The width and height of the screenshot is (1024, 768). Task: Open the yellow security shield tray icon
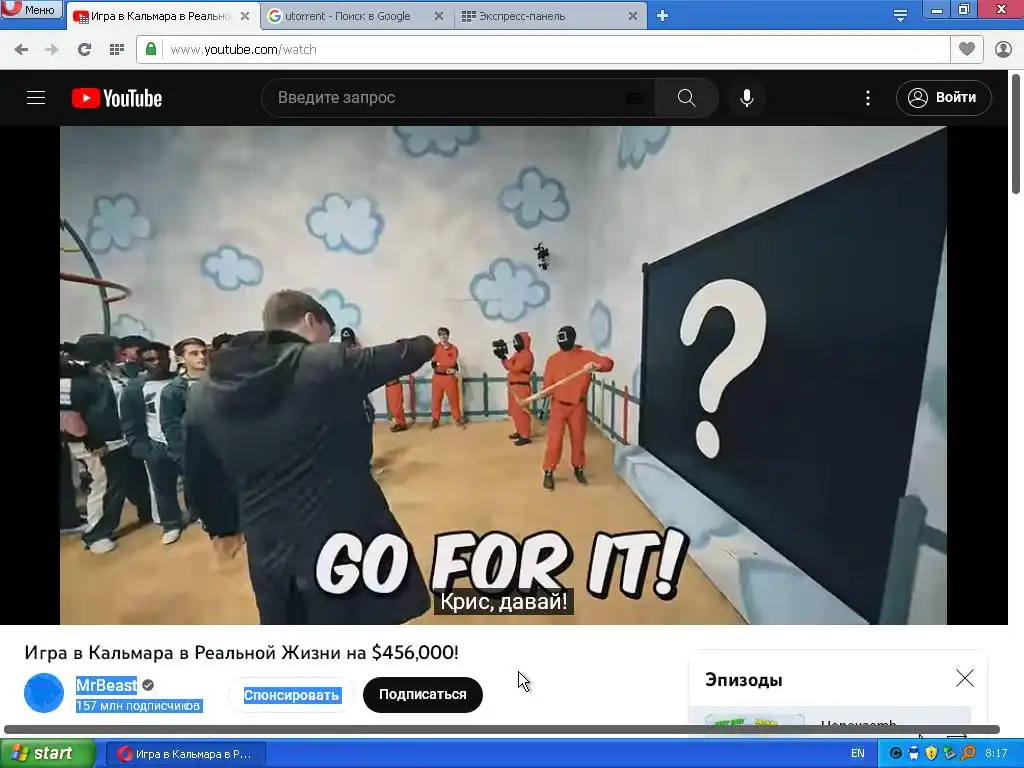pyautogui.click(x=931, y=754)
